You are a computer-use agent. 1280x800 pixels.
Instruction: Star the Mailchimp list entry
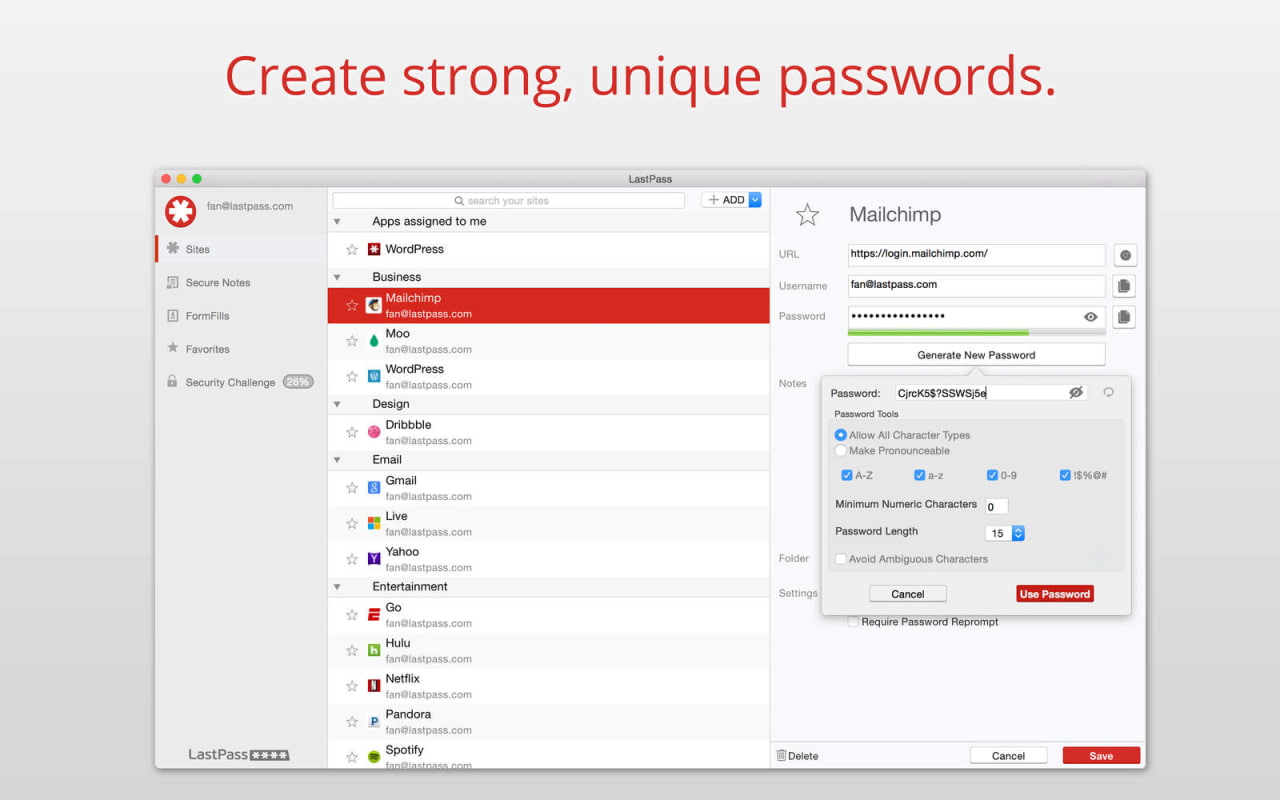[x=352, y=306]
